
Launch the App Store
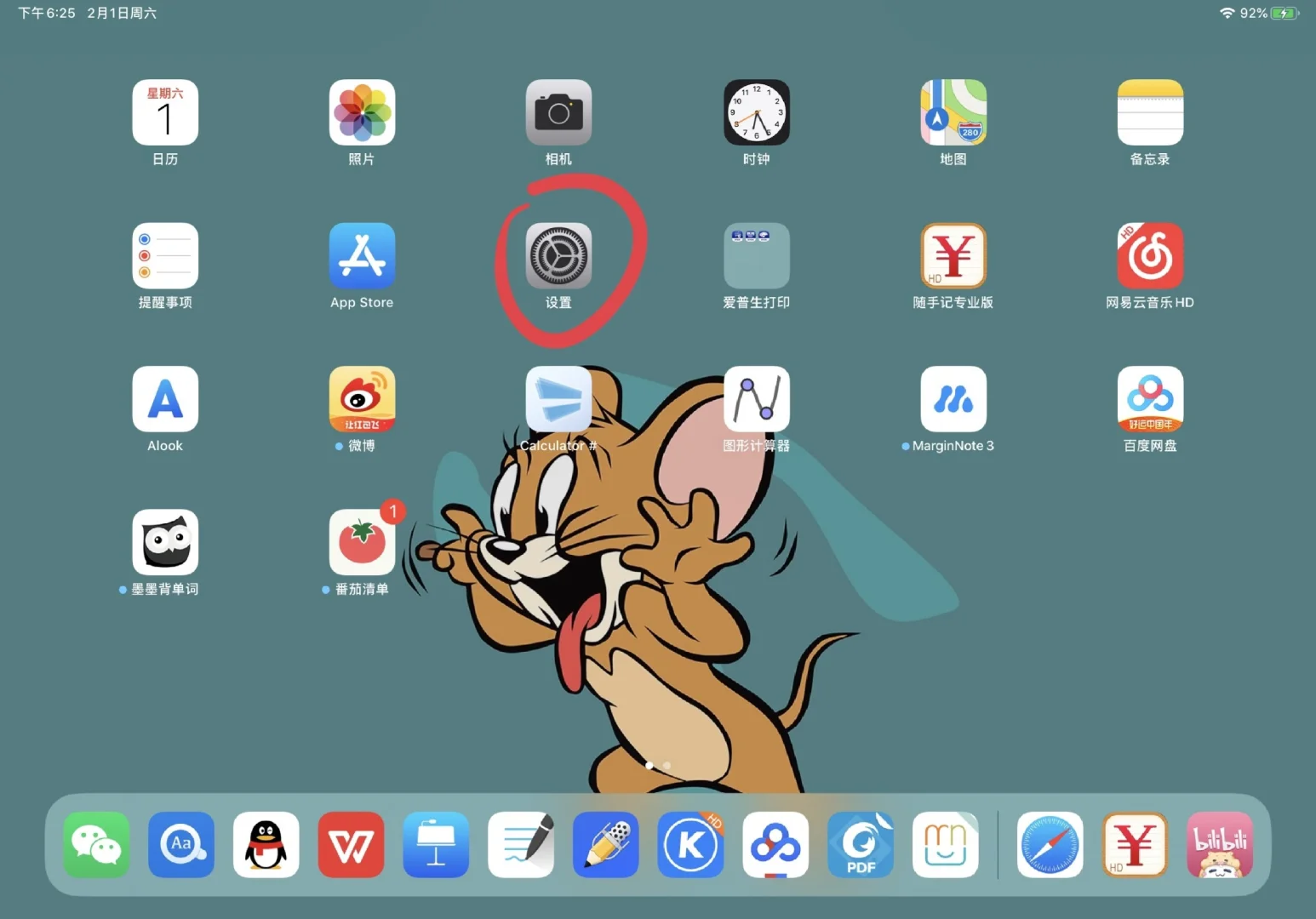(362, 256)
